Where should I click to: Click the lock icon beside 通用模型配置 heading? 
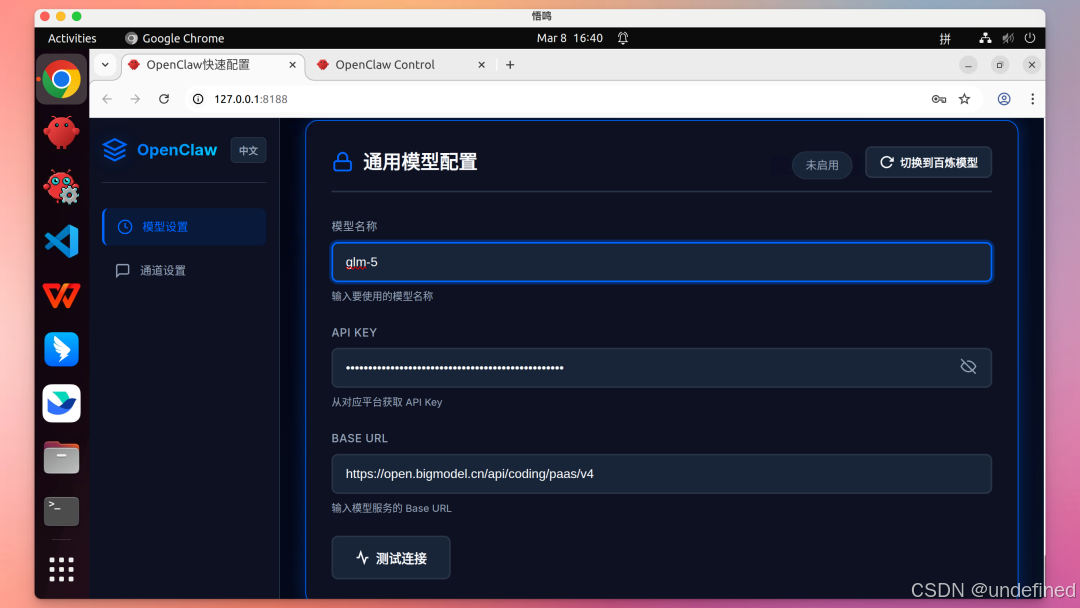340,161
